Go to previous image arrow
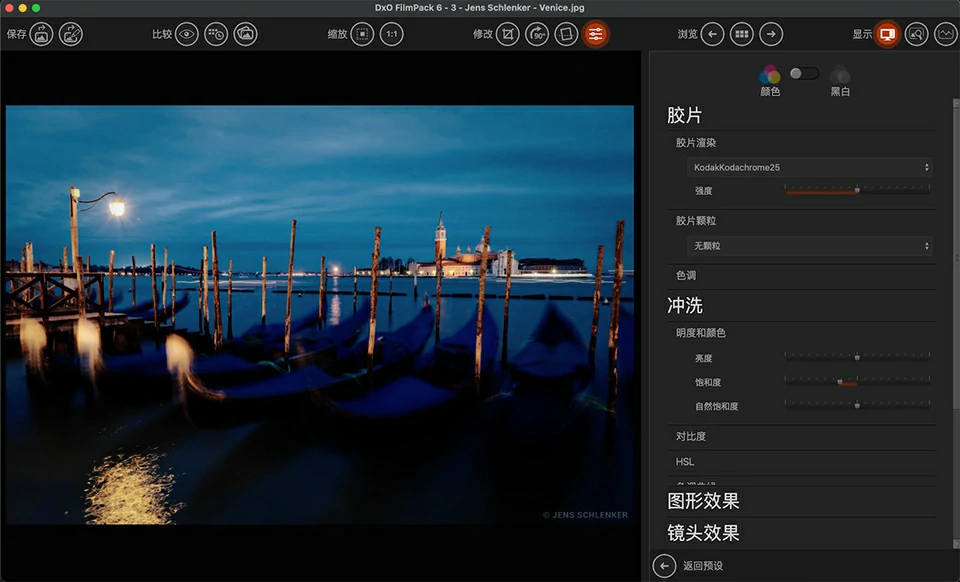Image resolution: width=960 pixels, height=582 pixels. [x=712, y=34]
